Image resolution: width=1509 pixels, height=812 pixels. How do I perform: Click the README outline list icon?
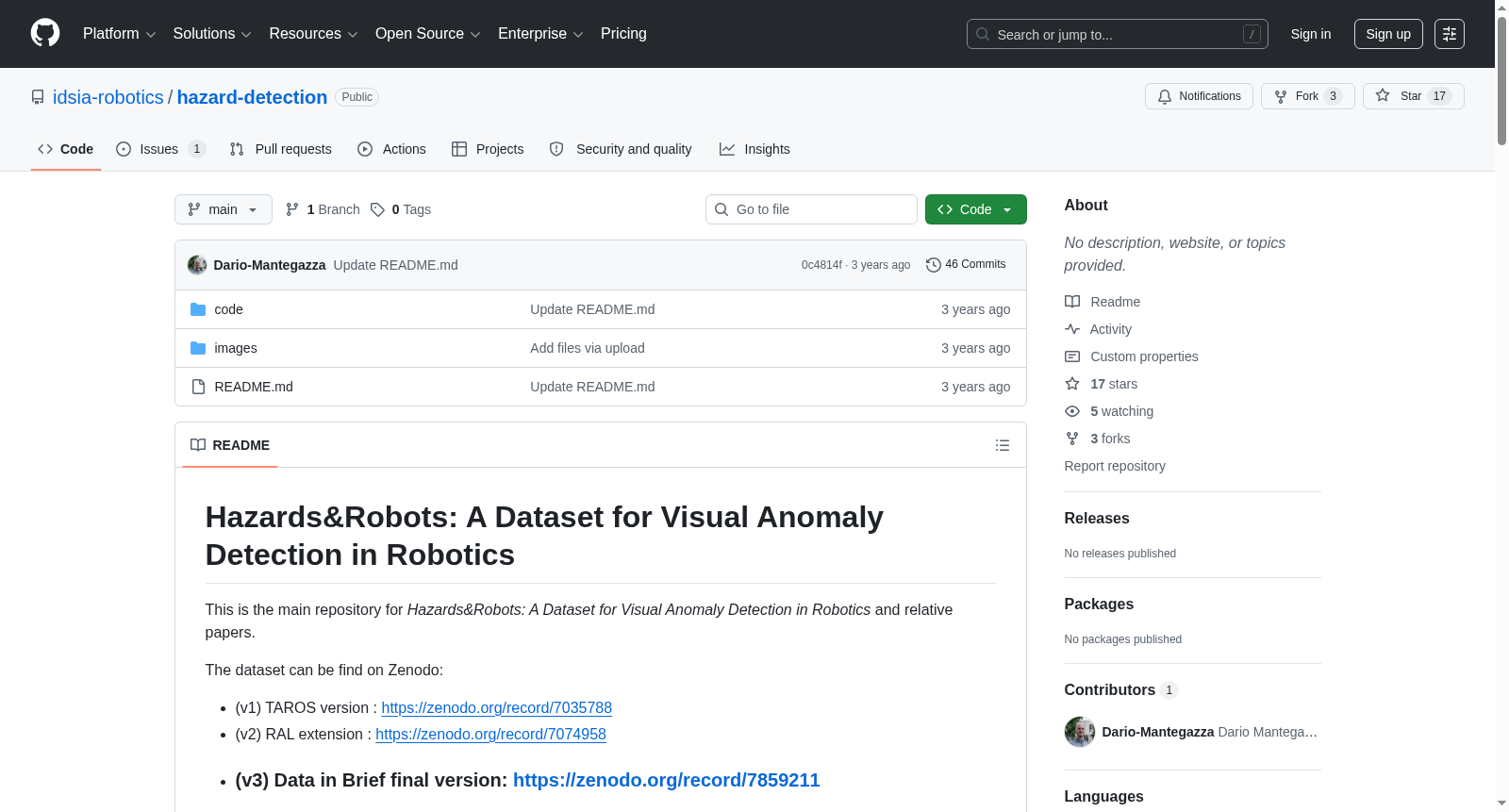[x=1003, y=445]
